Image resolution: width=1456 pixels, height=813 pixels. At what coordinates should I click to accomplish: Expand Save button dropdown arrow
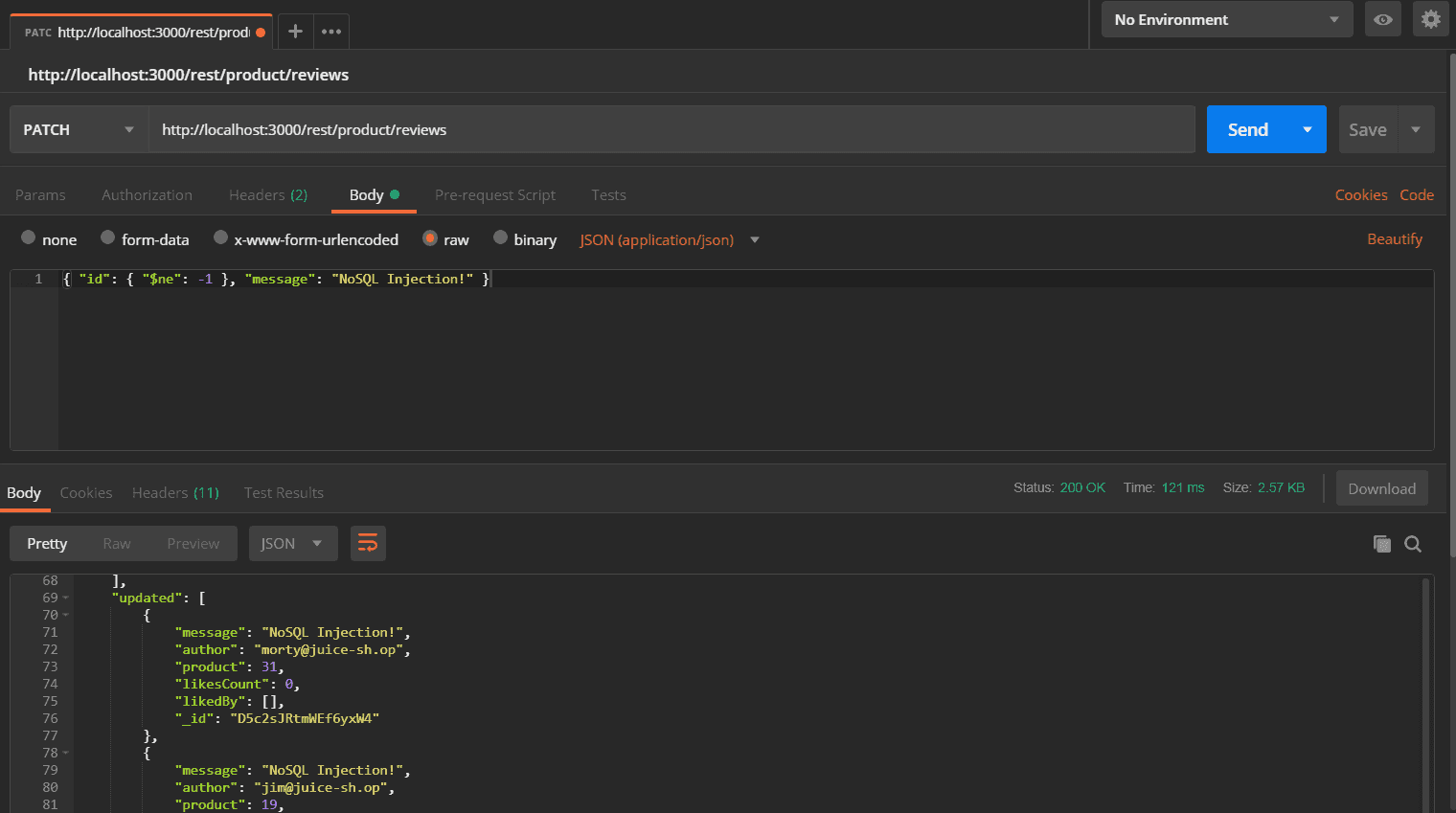(1416, 129)
